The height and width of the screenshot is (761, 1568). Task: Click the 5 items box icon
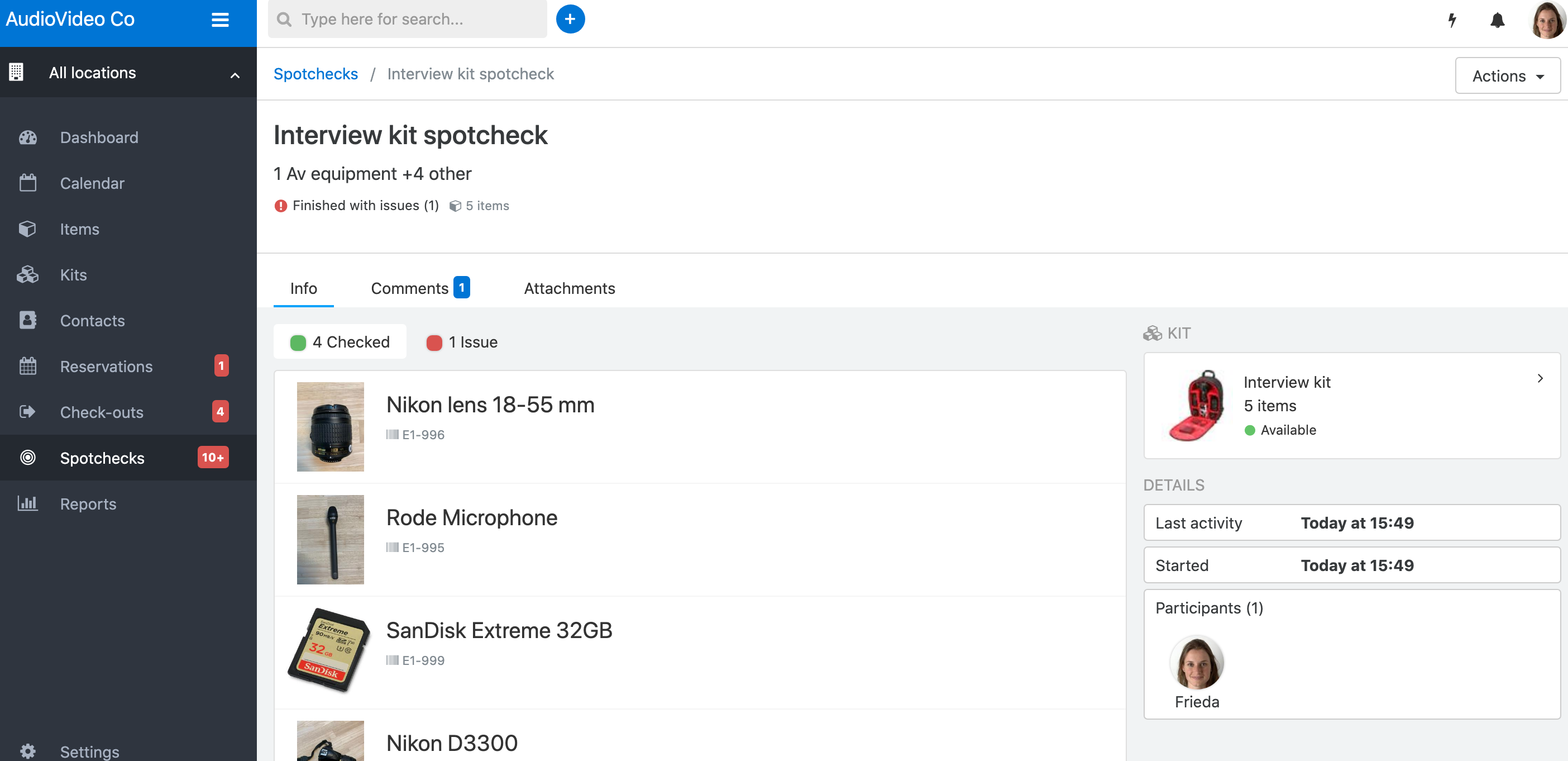[455, 206]
